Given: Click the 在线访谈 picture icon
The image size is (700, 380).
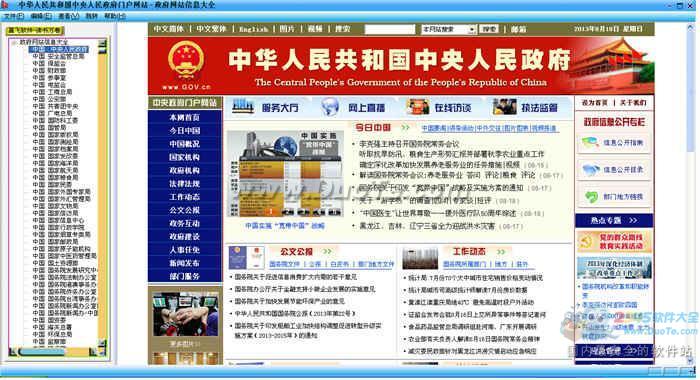Looking at the screenshot, I should [x=418, y=107].
